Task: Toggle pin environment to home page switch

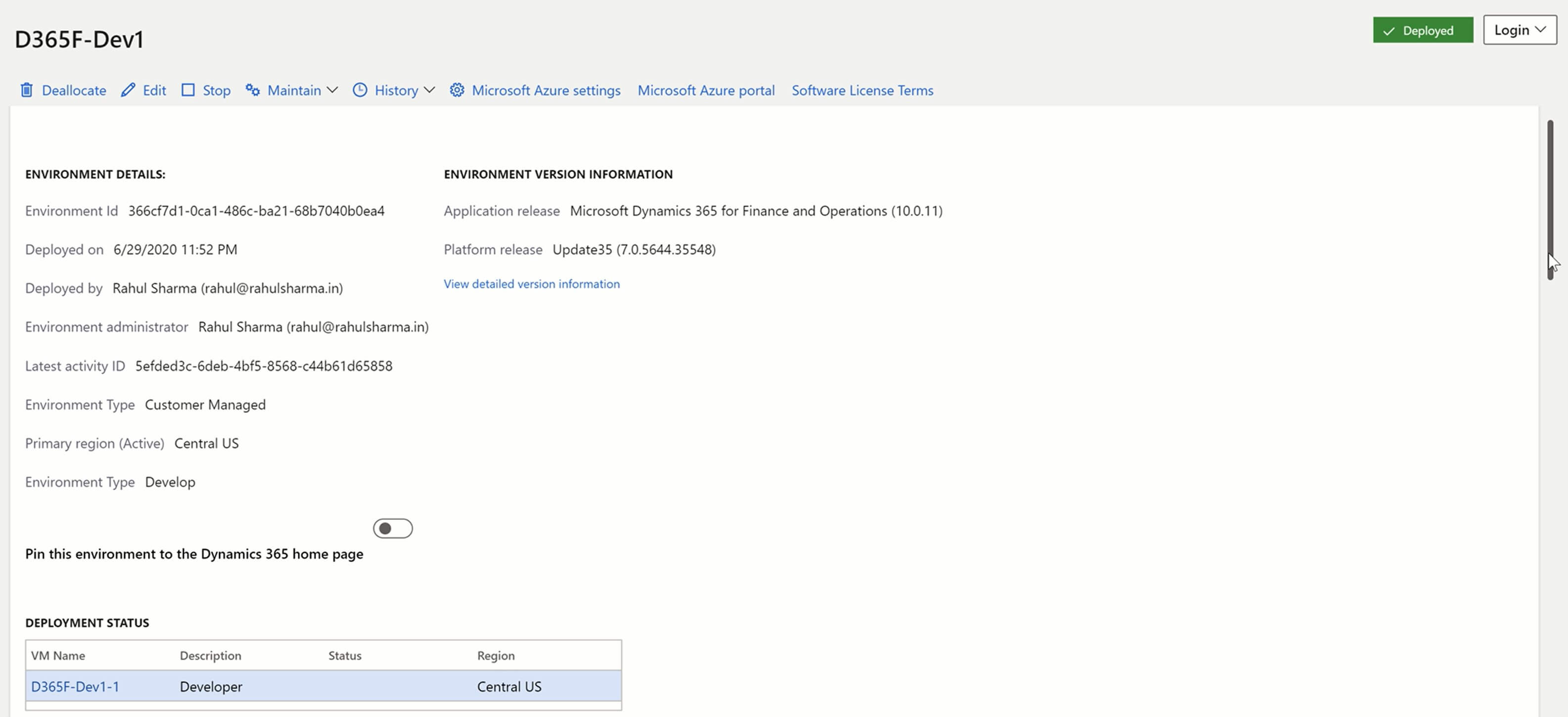Action: pos(393,528)
